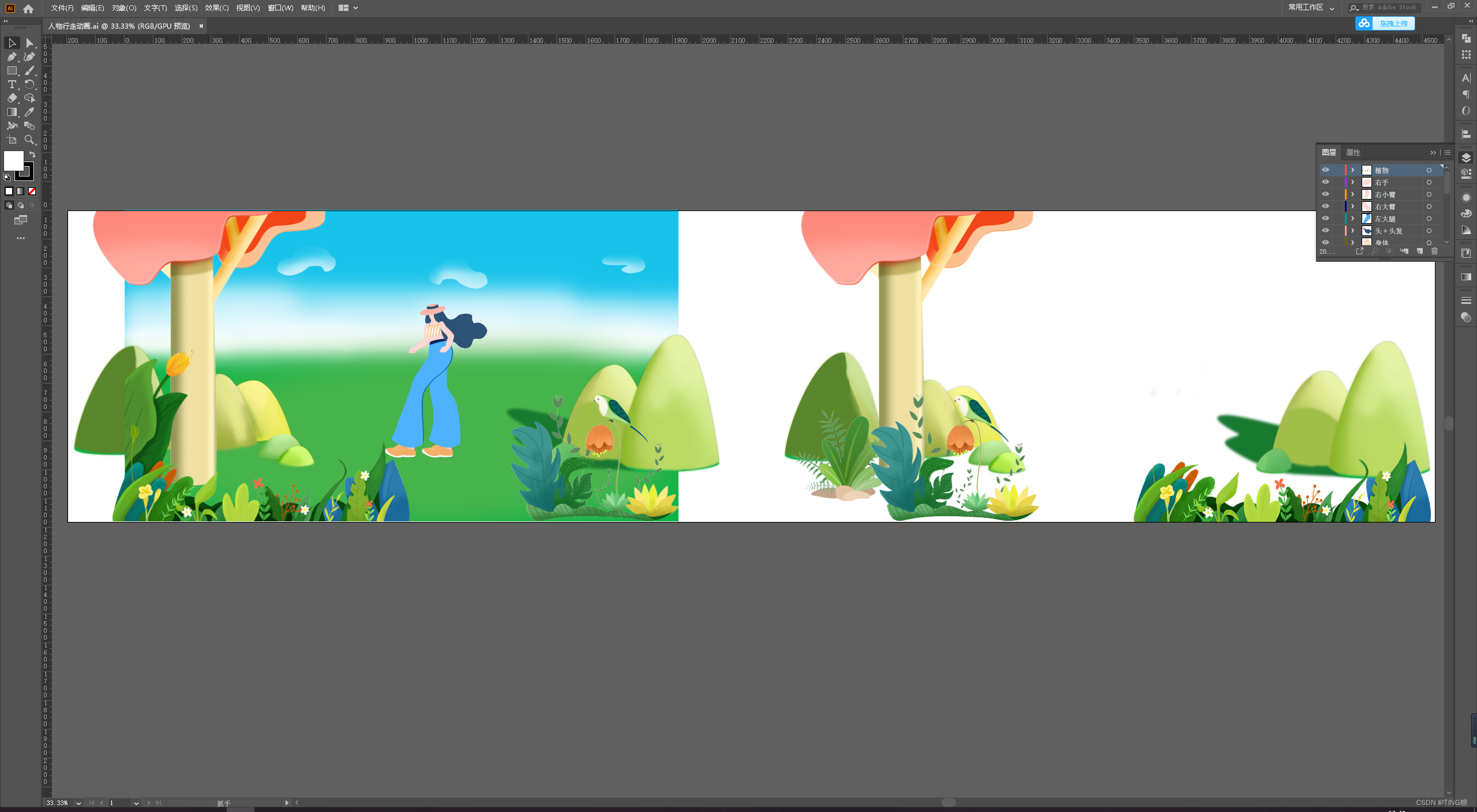
Task: Open the 常用工作区 workspace dropdown
Action: [1311, 7]
